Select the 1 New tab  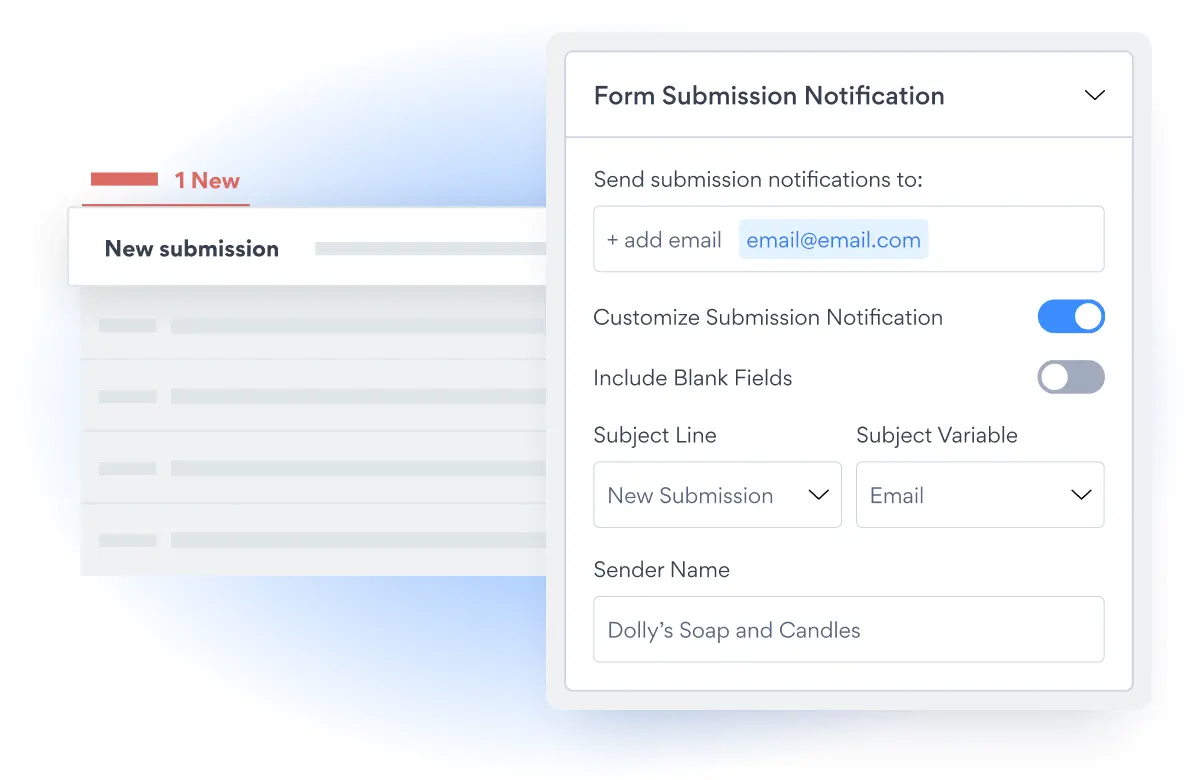[x=207, y=181]
